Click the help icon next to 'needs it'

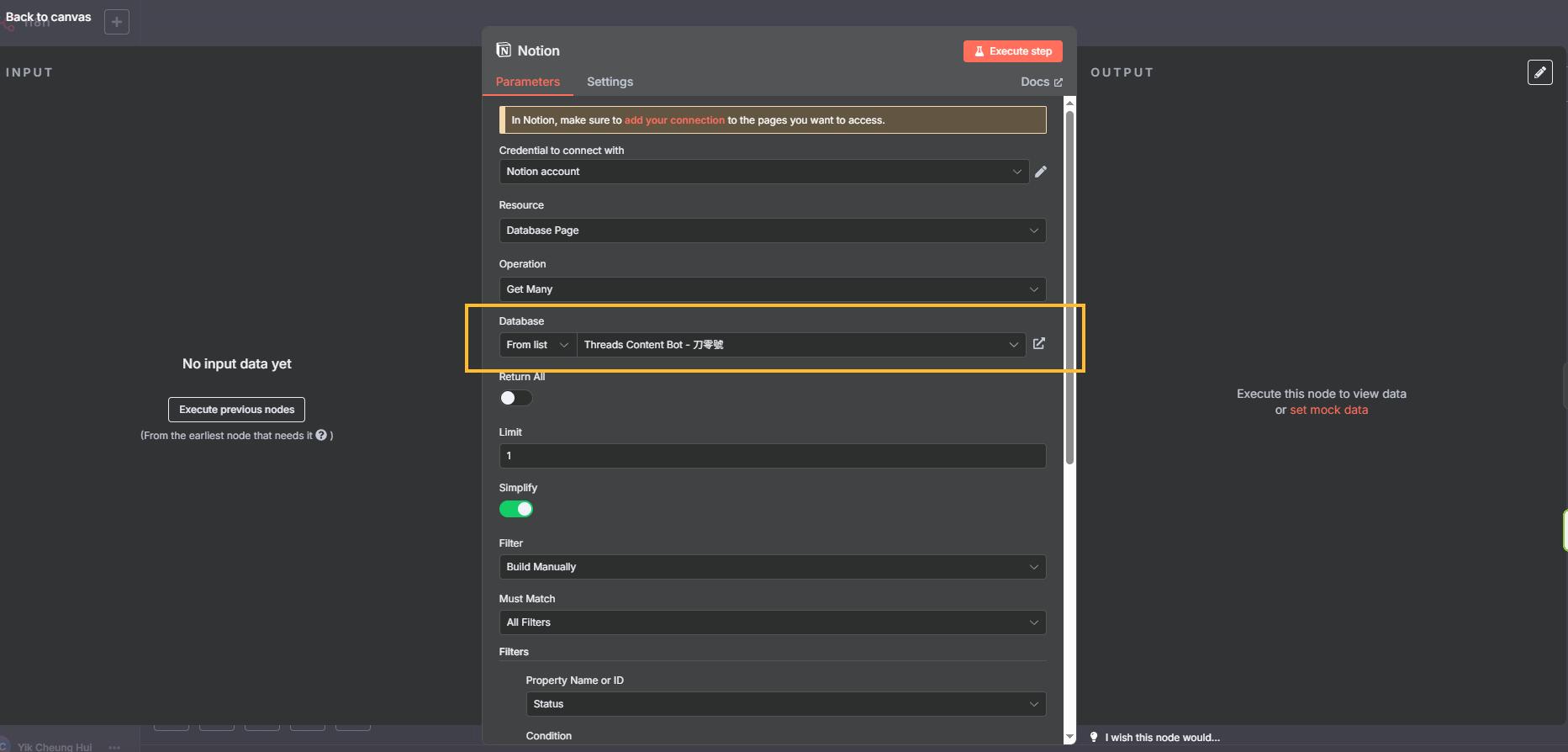click(321, 435)
